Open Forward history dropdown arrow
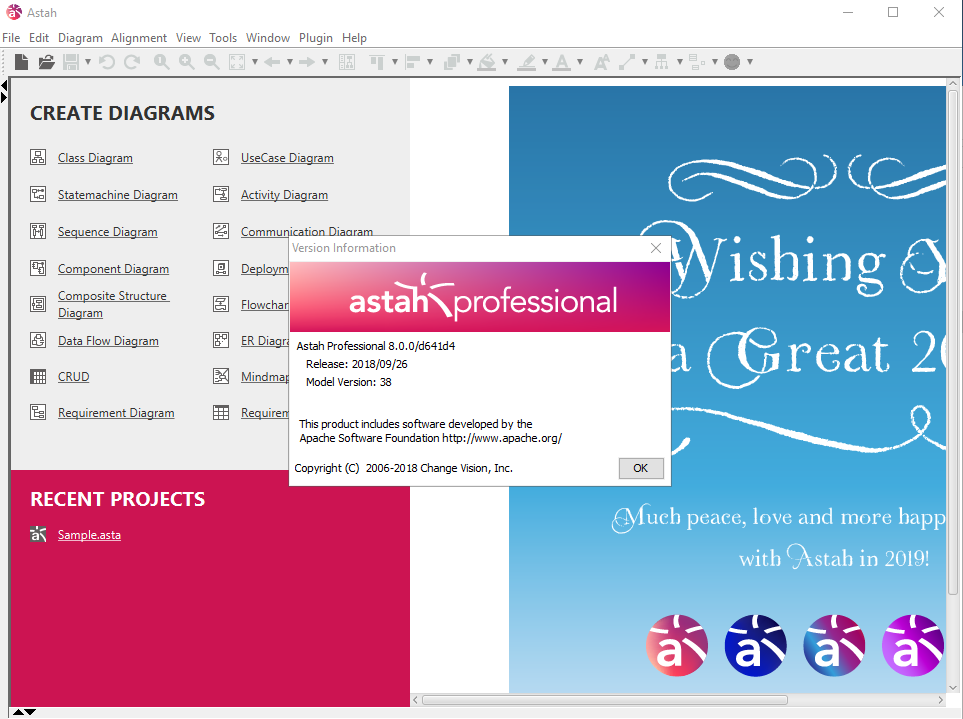 tap(325, 61)
